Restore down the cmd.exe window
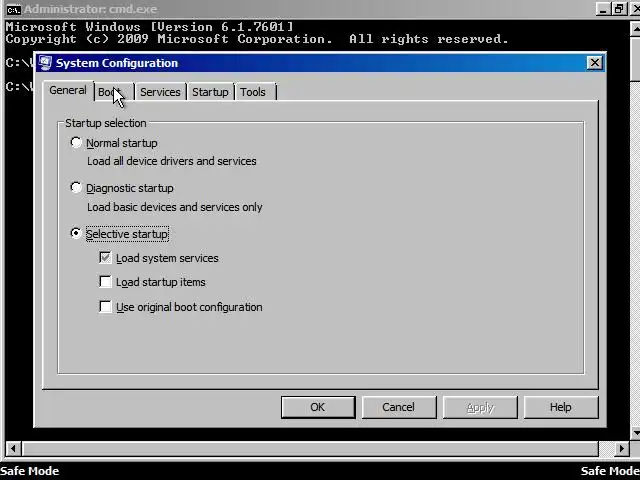The height and width of the screenshot is (480, 640). tap(619, 9)
